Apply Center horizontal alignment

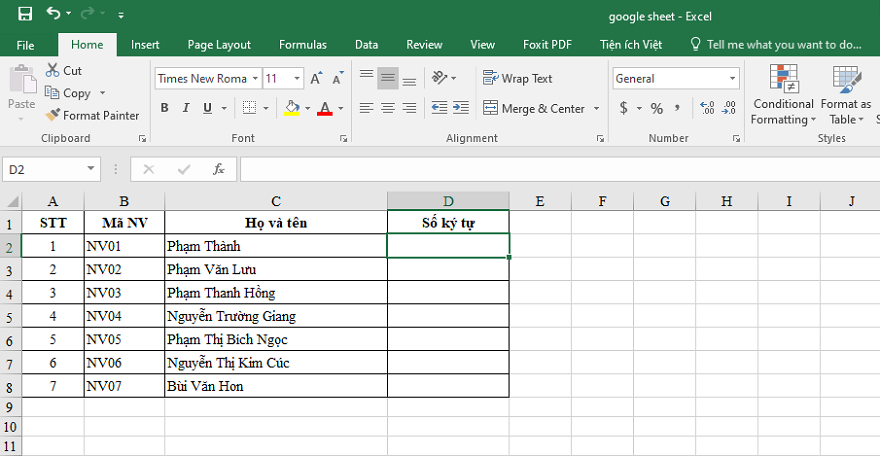388,108
